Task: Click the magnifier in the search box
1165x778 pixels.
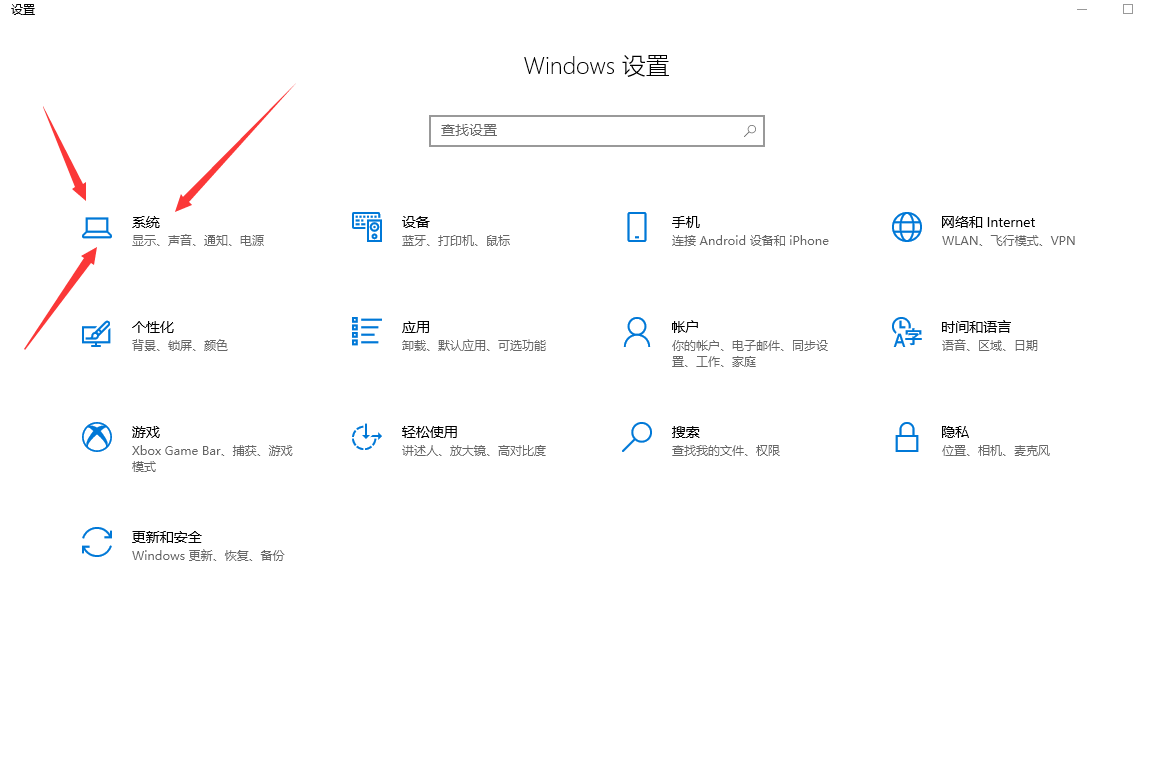Action: 750,131
